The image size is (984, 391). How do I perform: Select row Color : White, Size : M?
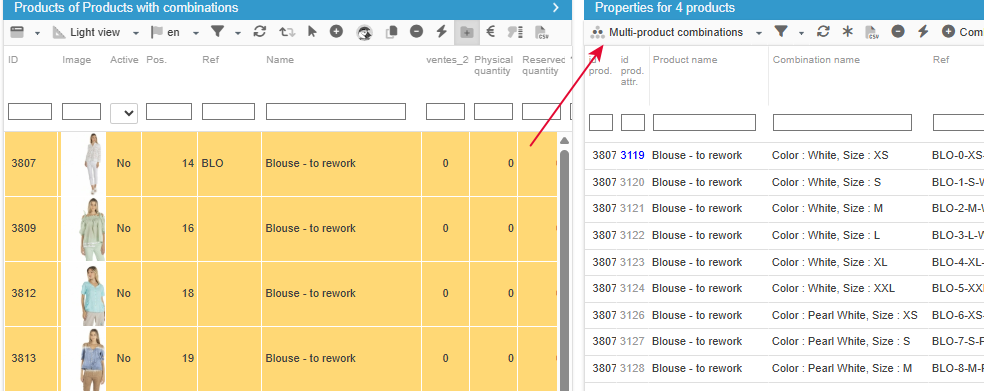click(784, 208)
